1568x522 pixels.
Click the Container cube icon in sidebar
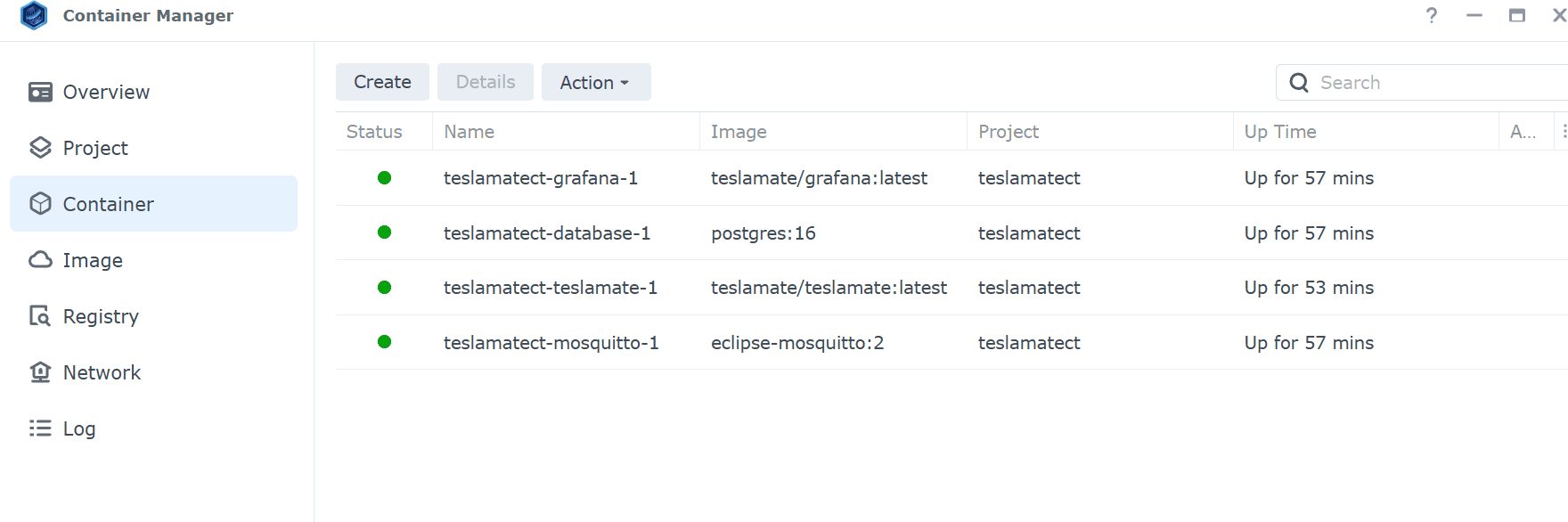40,204
